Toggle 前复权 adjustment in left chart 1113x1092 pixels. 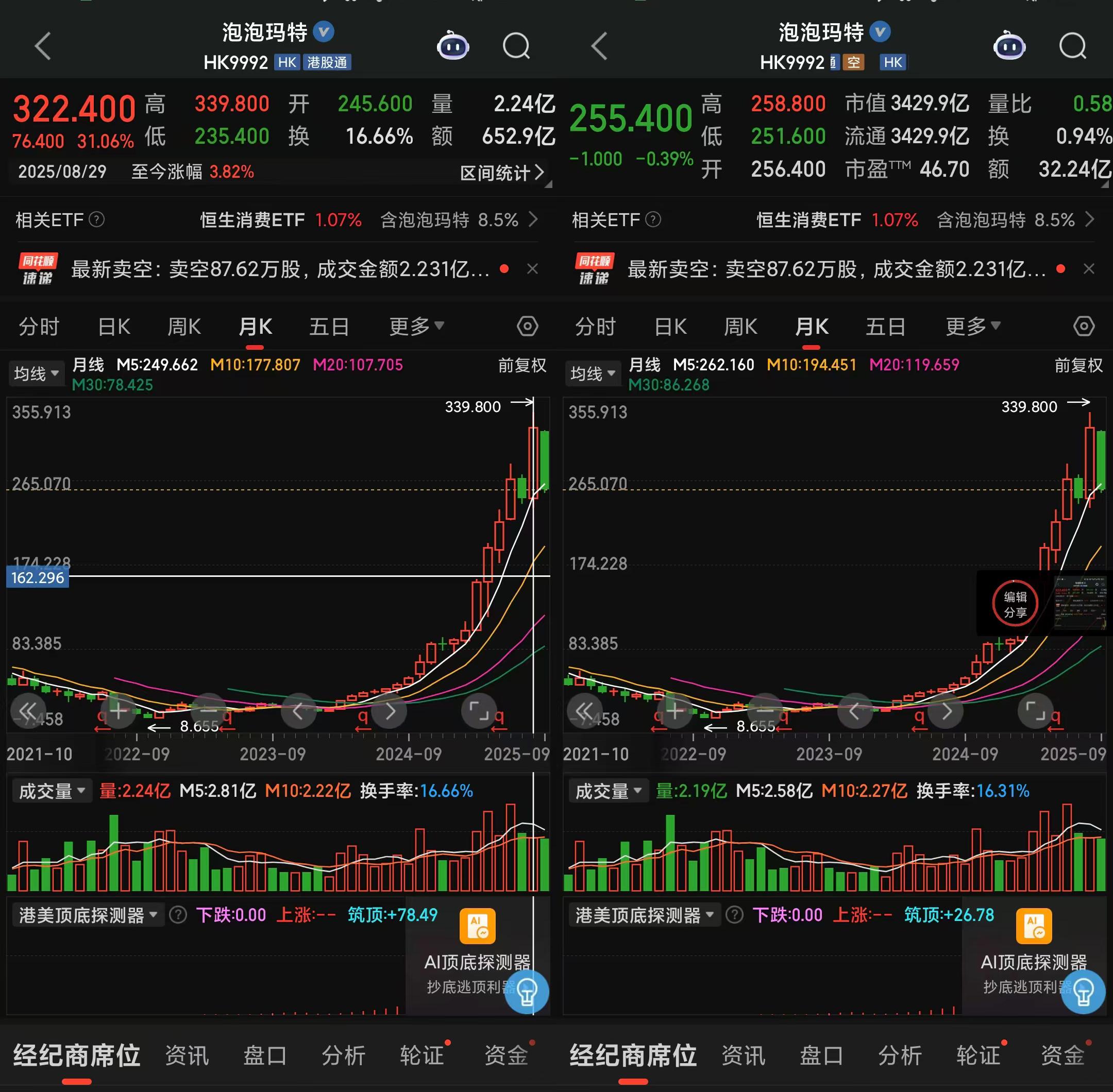coord(522,365)
